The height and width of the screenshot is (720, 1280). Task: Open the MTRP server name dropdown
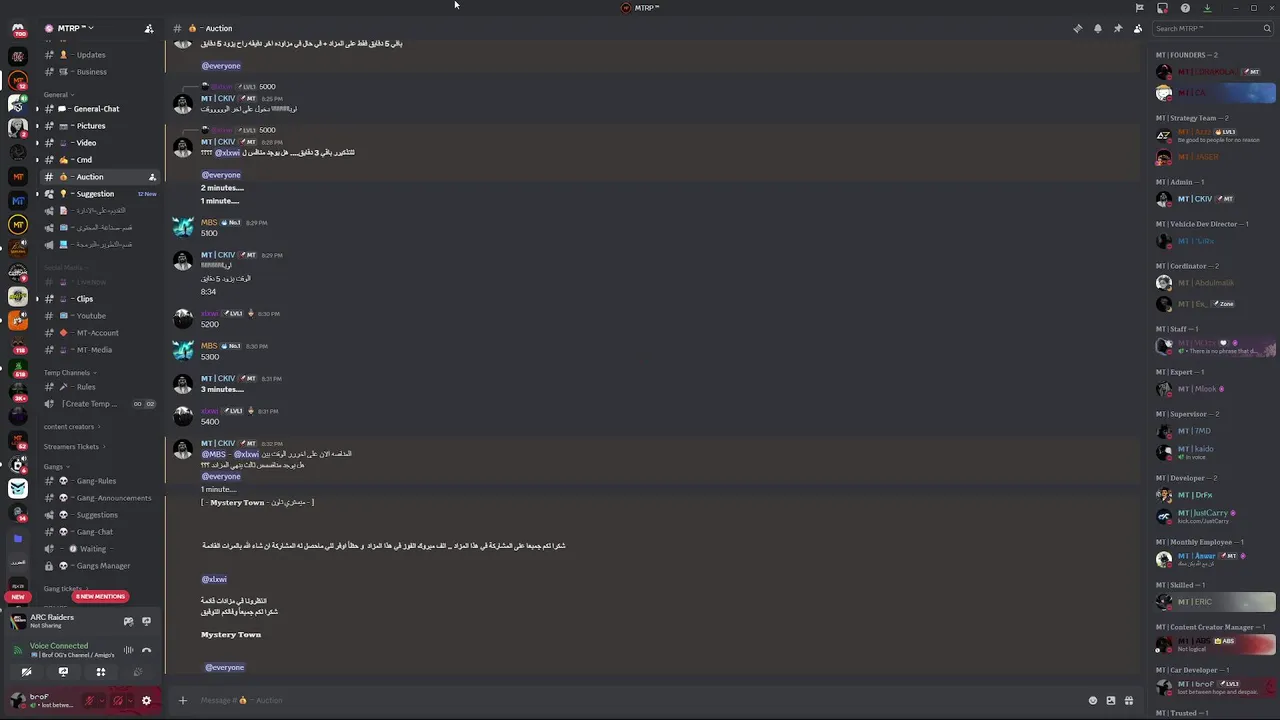coord(70,28)
